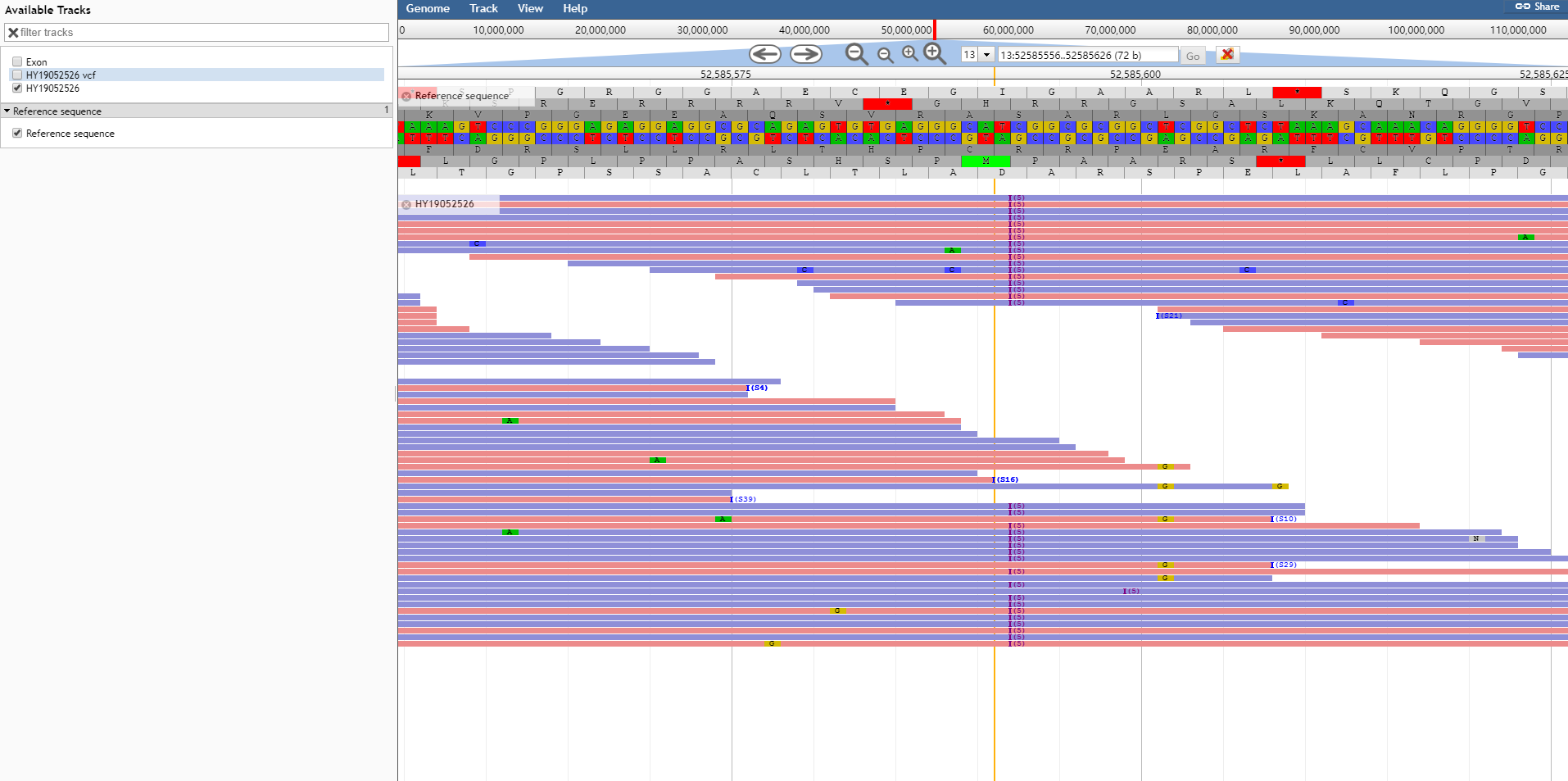Click the I(S29) insertion marker
1568x781 pixels.
click(x=1284, y=565)
